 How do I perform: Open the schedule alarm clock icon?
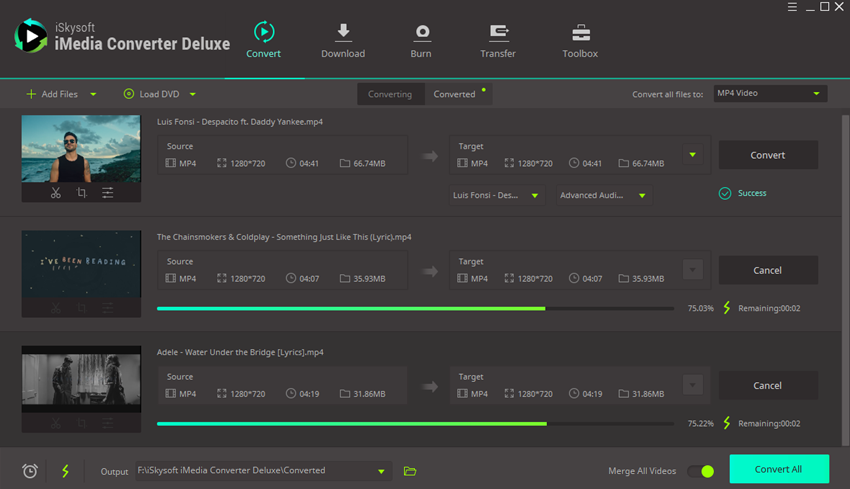tap(30, 471)
